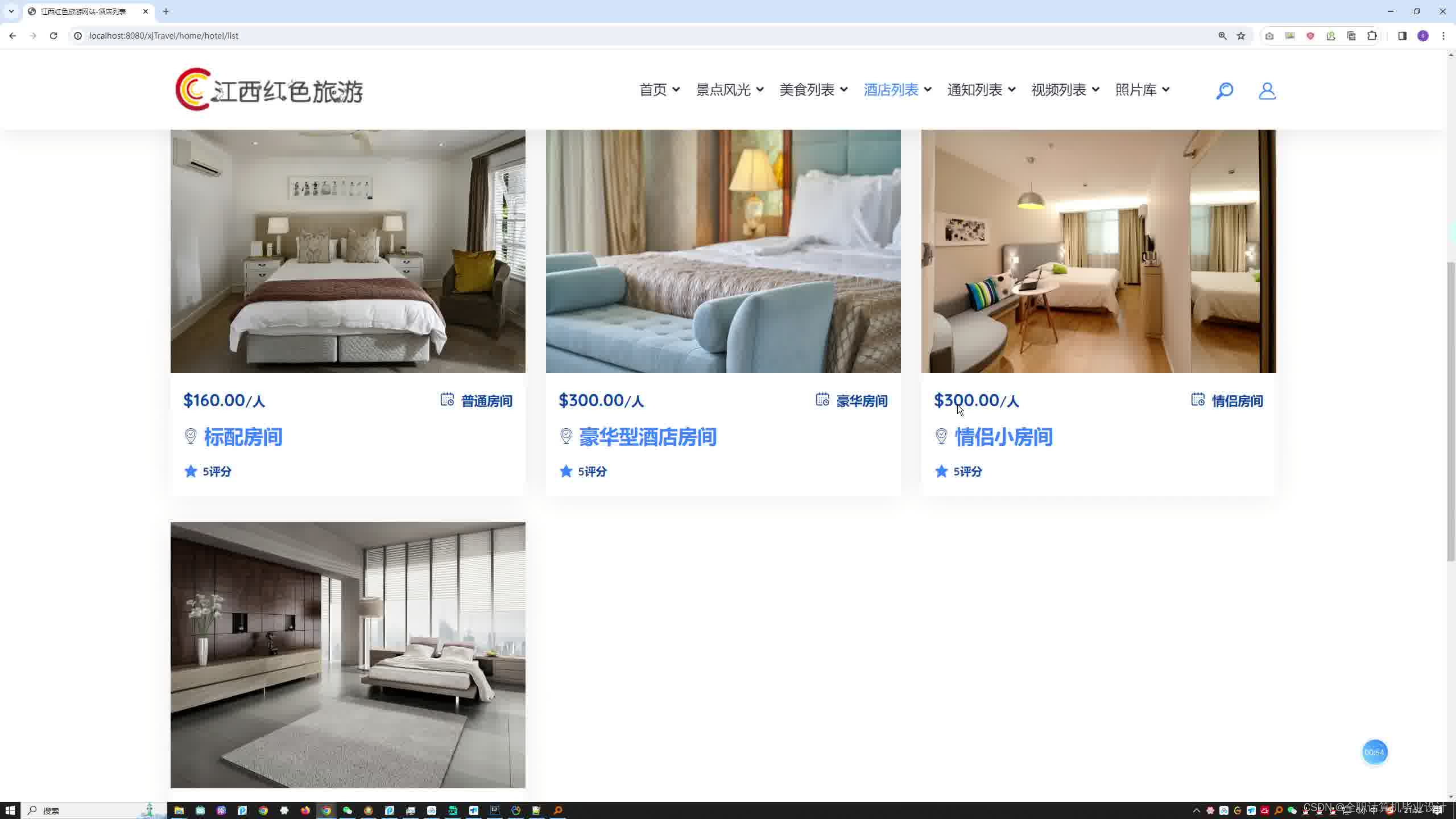
Task: Expand the 景点风光 dropdown menu
Action: (x=730, y=90)
